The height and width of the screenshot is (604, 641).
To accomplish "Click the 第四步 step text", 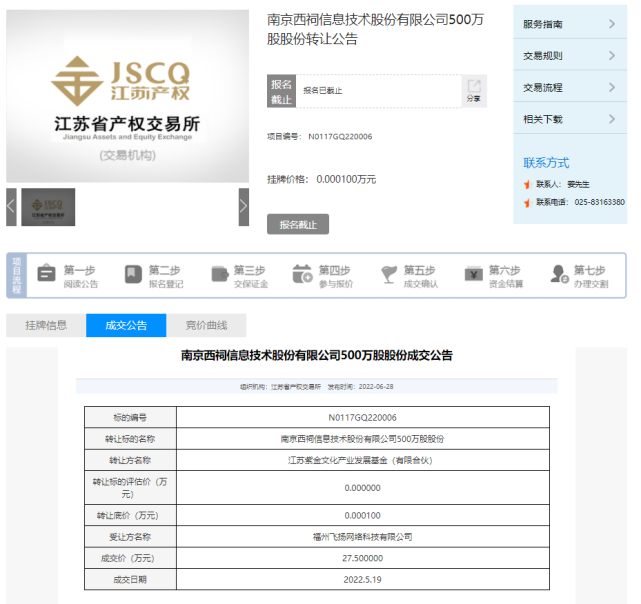I will [334, 270].
